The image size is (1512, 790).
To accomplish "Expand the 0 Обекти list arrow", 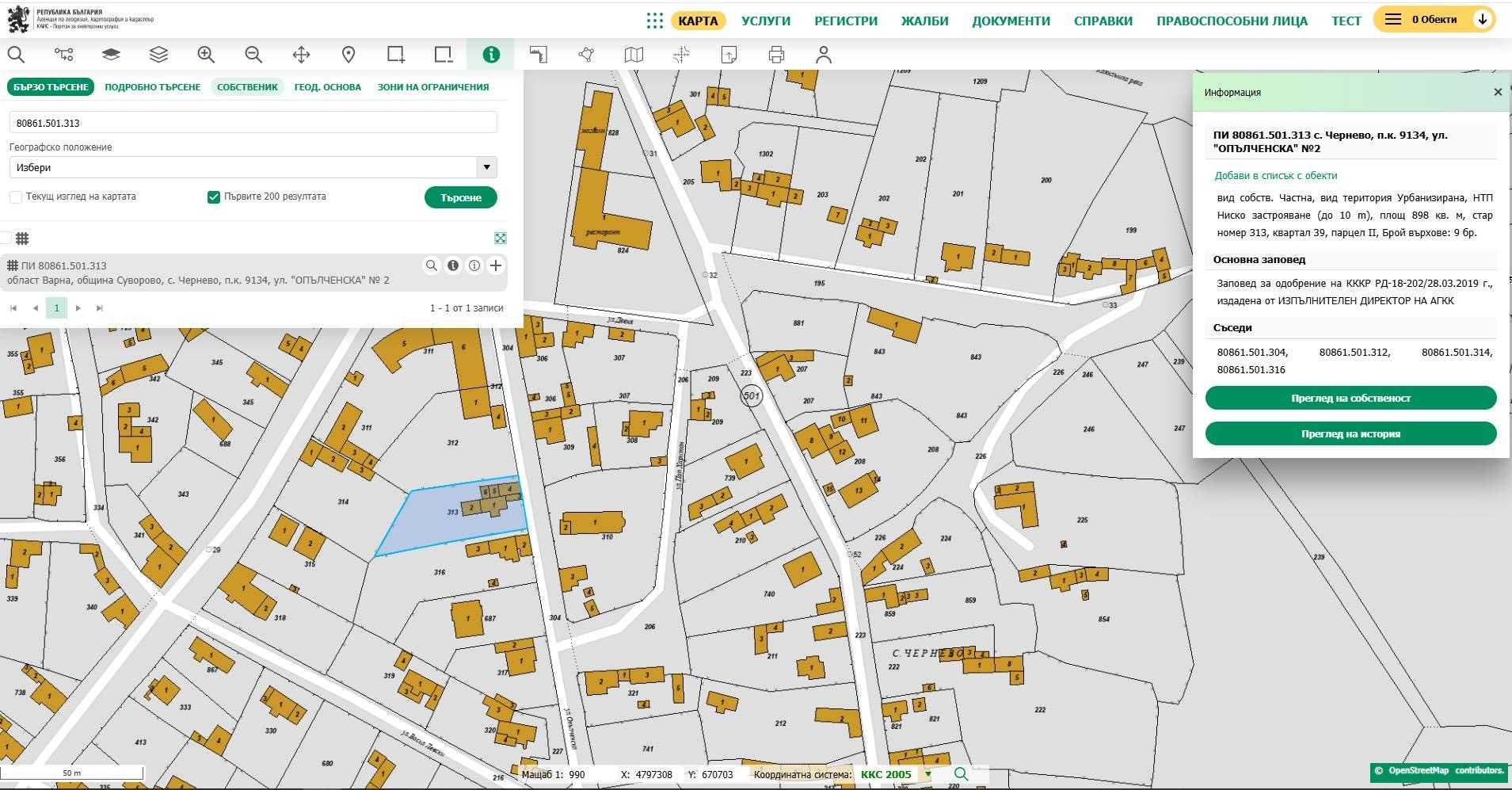I will coord(1483,20).
